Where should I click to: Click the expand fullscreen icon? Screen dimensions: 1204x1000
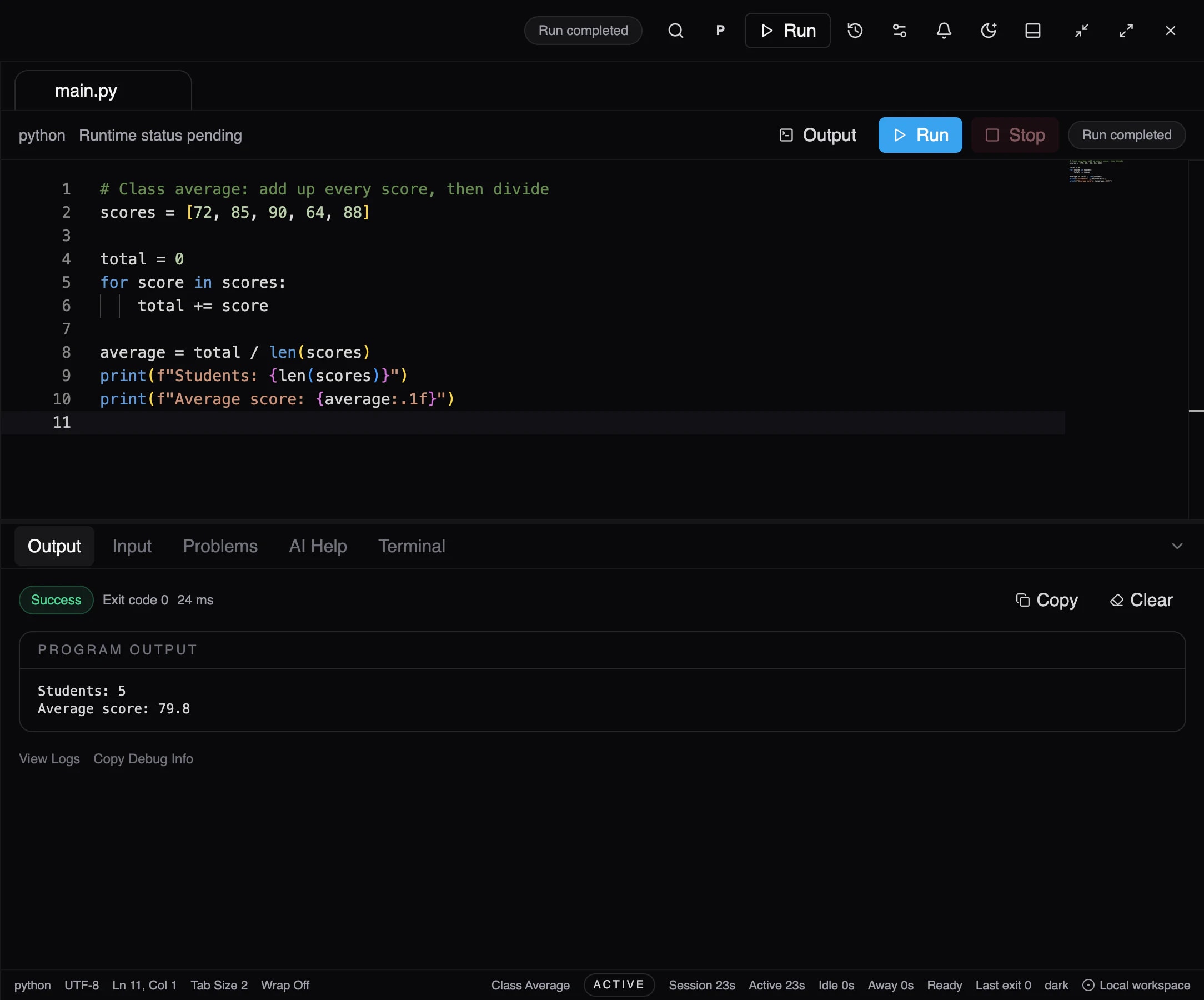coord(1126,31)
